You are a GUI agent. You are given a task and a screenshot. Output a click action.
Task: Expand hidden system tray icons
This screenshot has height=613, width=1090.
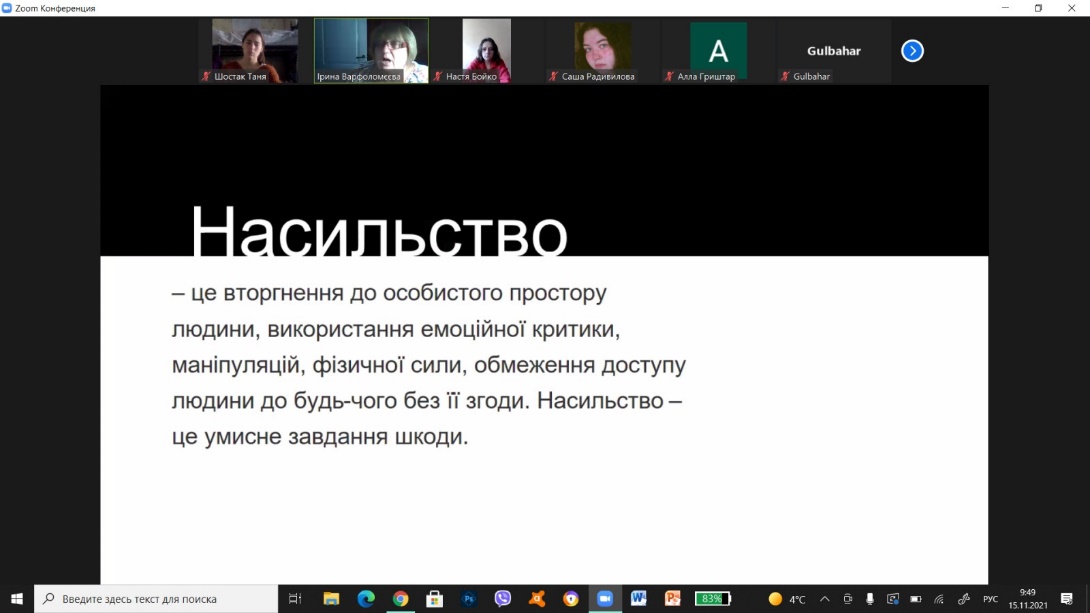824,599
